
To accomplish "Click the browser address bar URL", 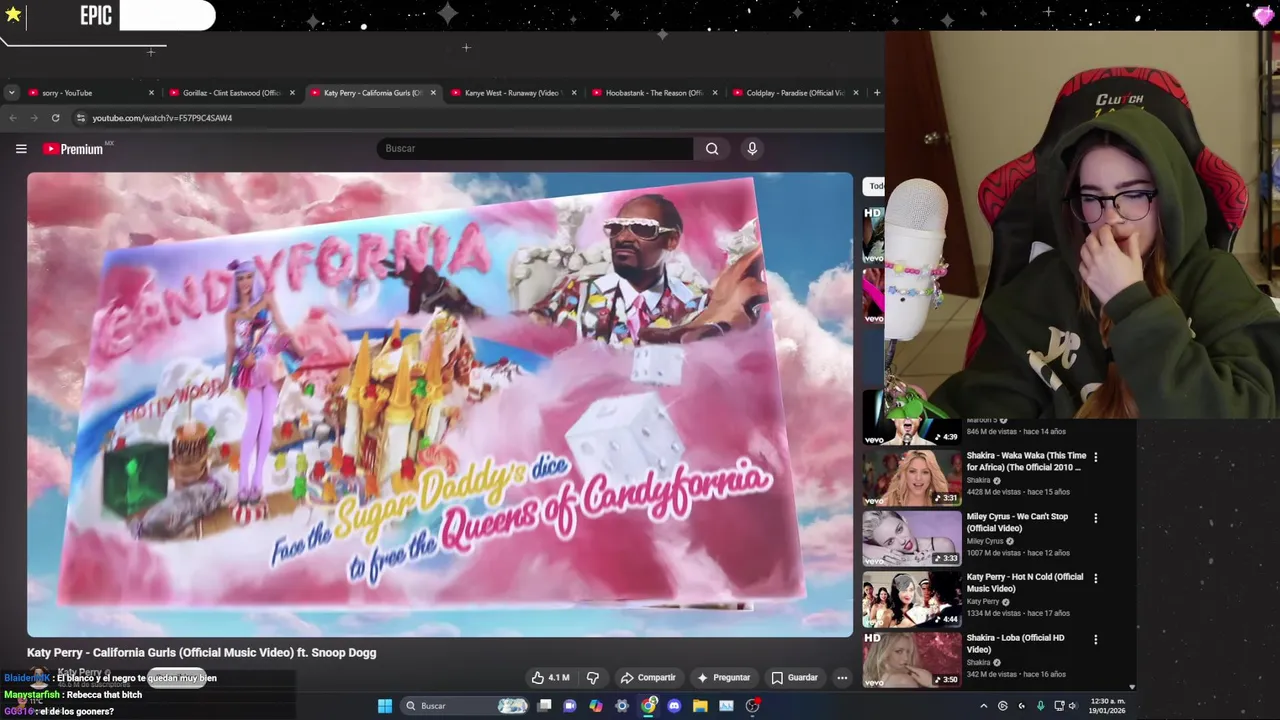I will click(x=162, y=118).
